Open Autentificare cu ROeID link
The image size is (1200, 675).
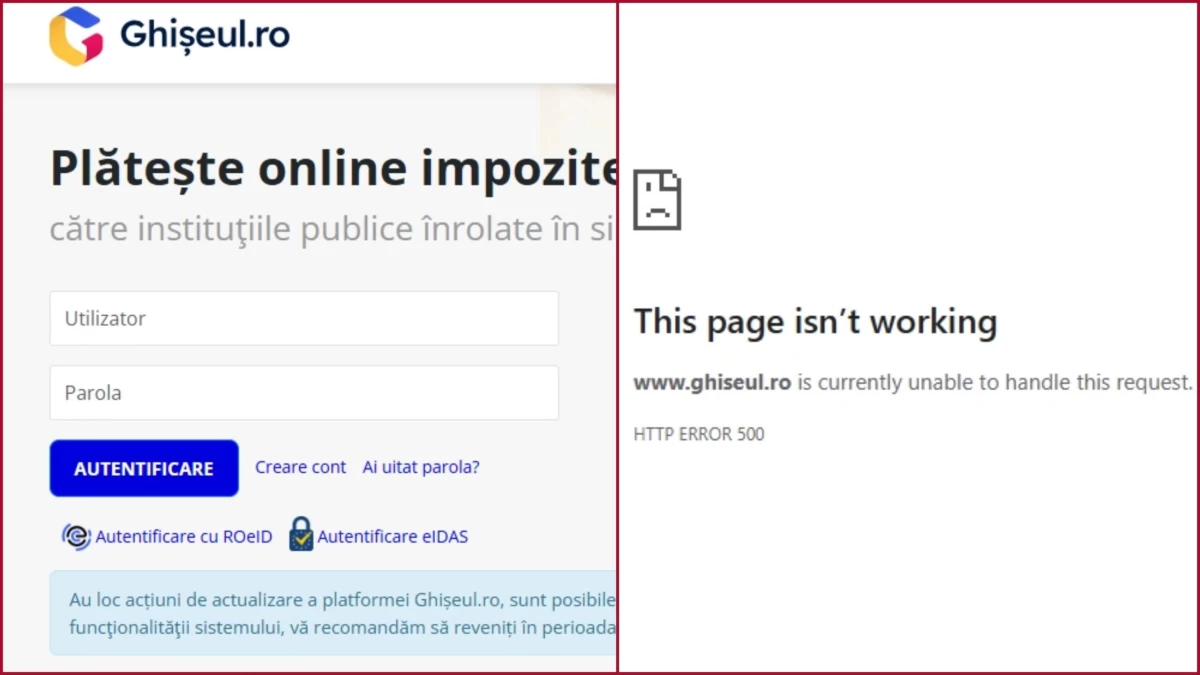coord(184,537)
